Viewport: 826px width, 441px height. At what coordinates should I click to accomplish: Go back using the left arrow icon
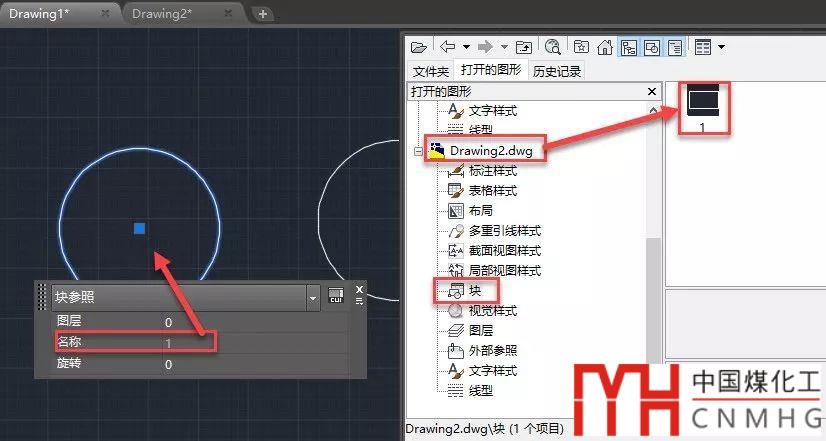(447, 47)
